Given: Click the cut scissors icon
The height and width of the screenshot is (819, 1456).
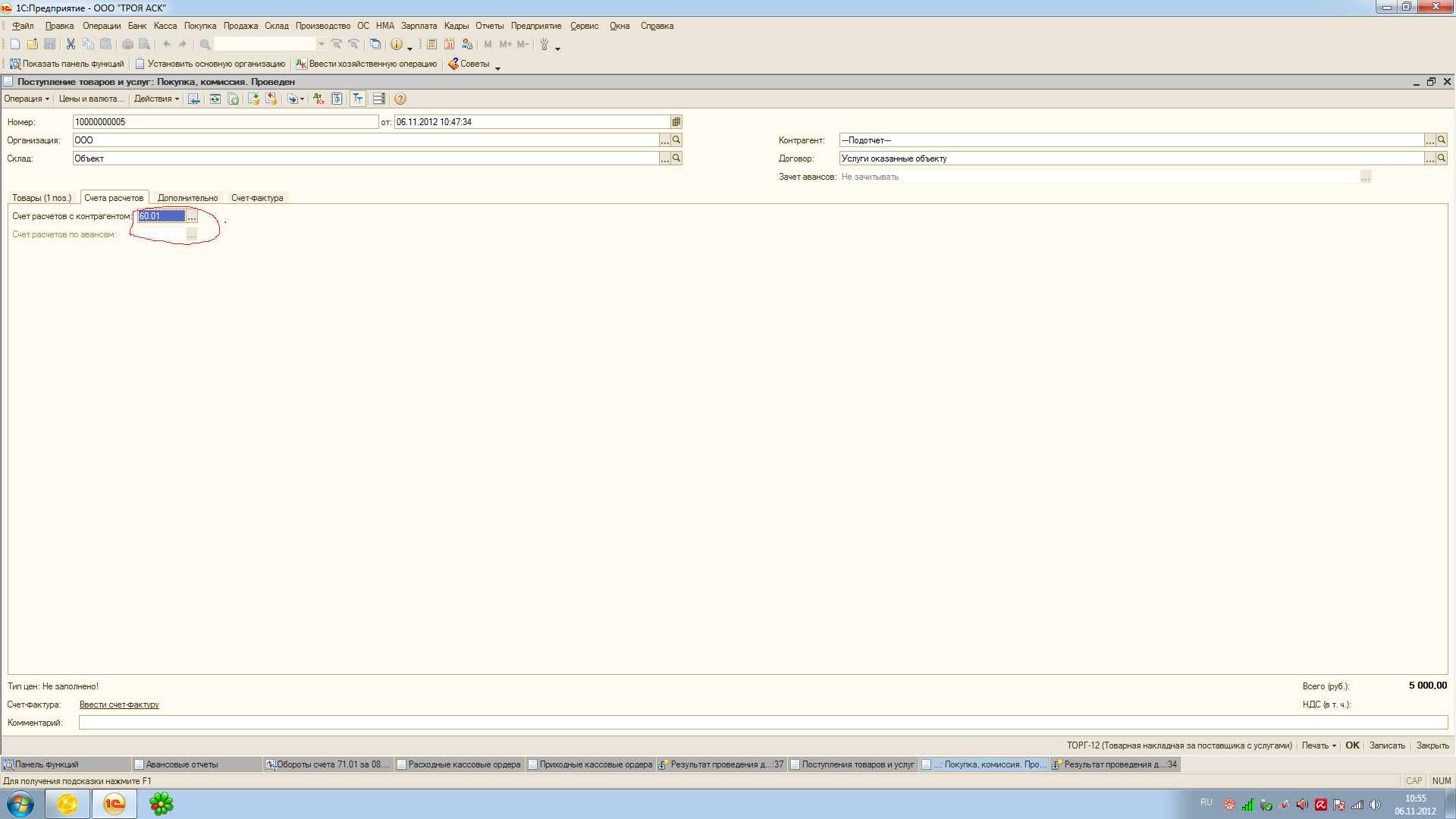Looking at the screenshot, I should [x=71, y=44].
